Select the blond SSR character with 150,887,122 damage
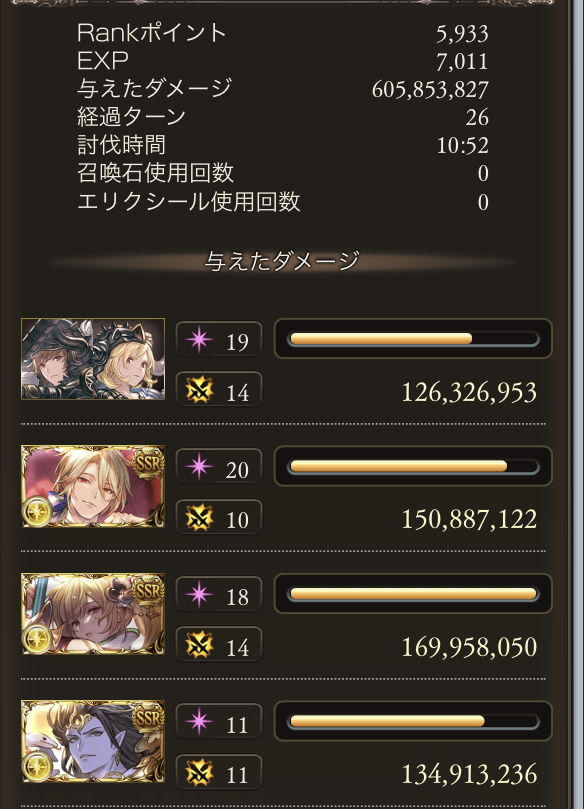 tap(93, 486)
